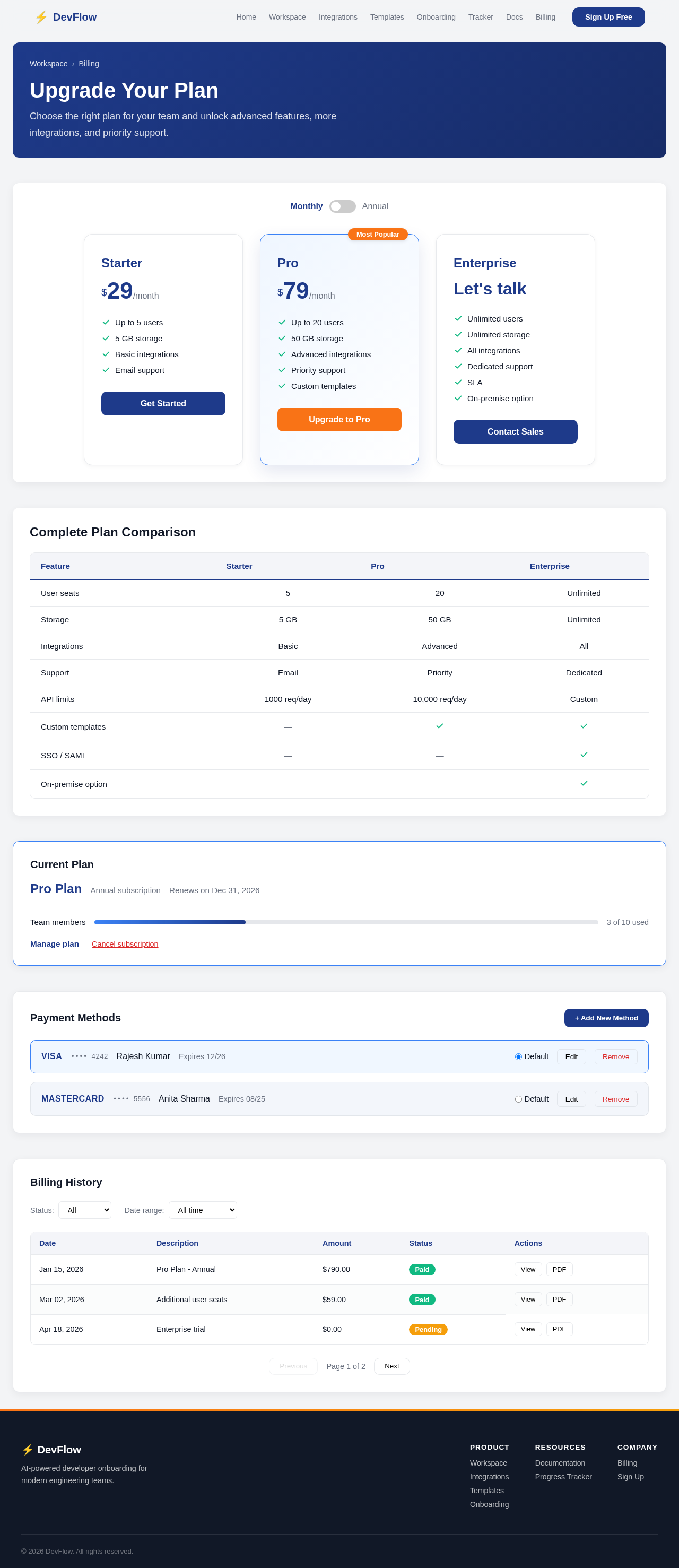Click Documentation in footer Resources
The image size is (679, 1568).
pyautogui.click(x=560, y=1463)
